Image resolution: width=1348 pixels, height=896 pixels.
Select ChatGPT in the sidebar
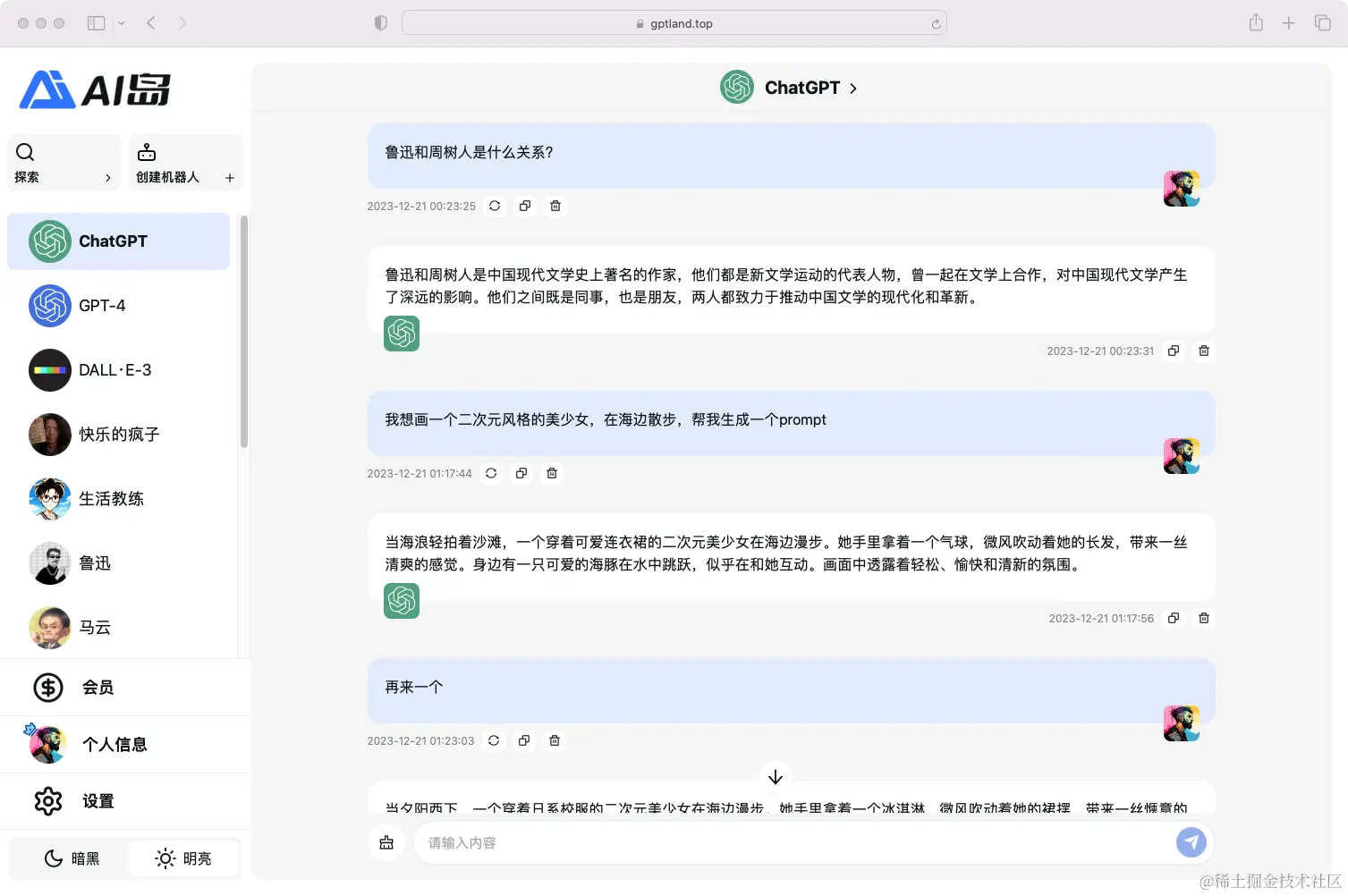(118, 241)
